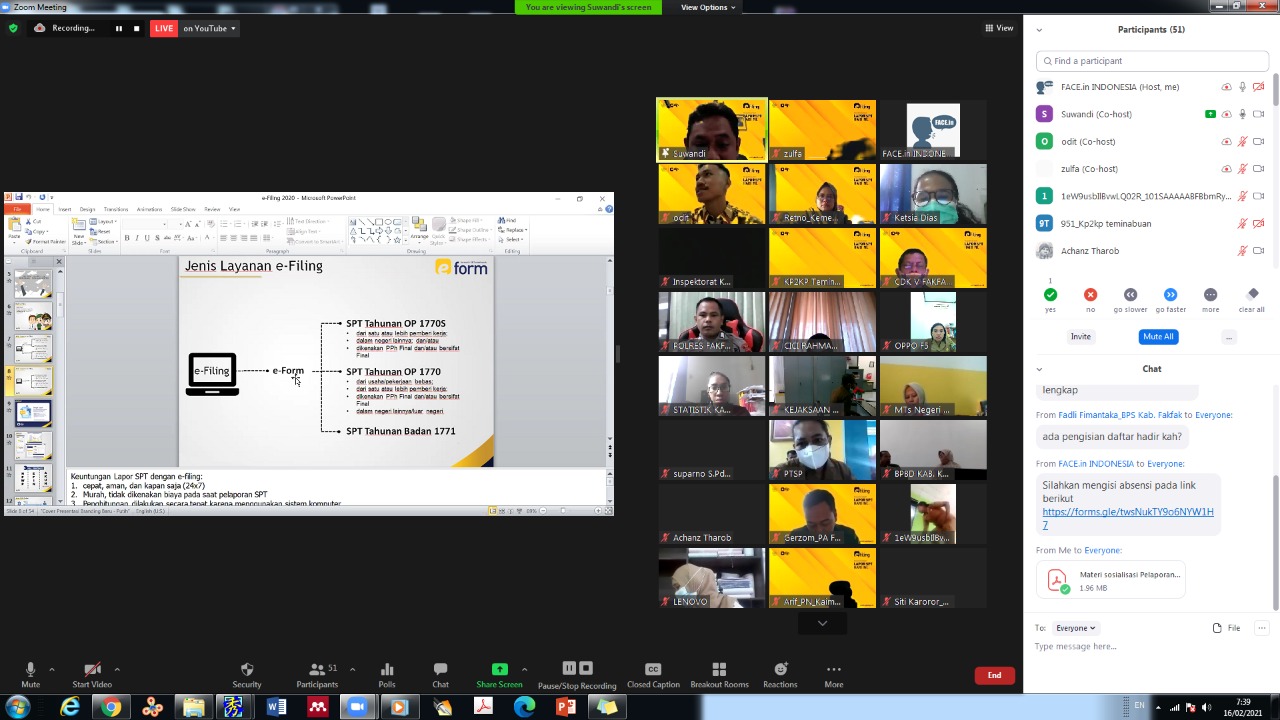Image resolution: width=1280 pixels, height=720 pixels.
Task: Click the 'Find a participant' search field
Action: [x=1152, y=61]
